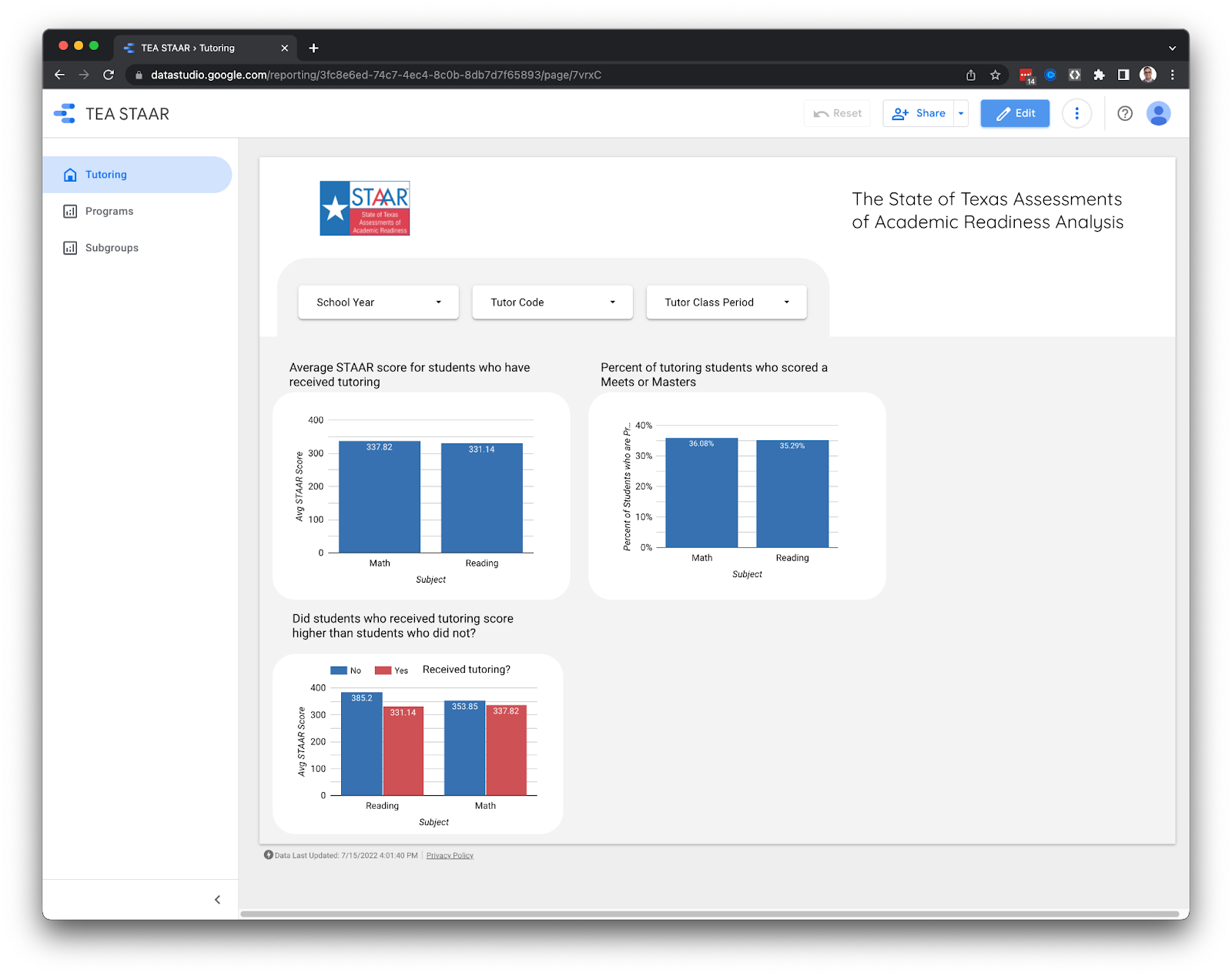This screenshot has height=976, width=1232.
Task: Click the Edit button
Action: 1014,113
